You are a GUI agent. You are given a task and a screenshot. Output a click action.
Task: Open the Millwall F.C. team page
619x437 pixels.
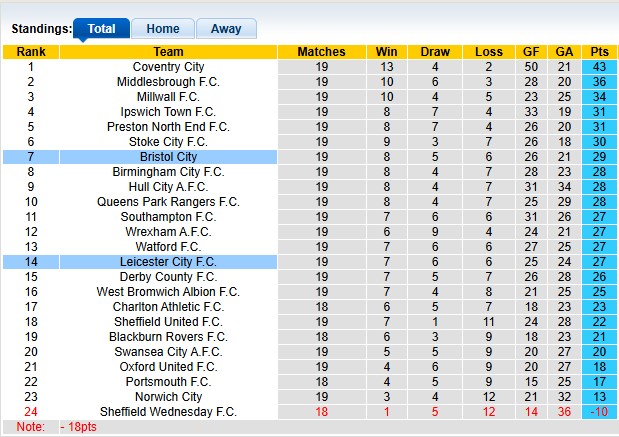[x=168, y=97]
